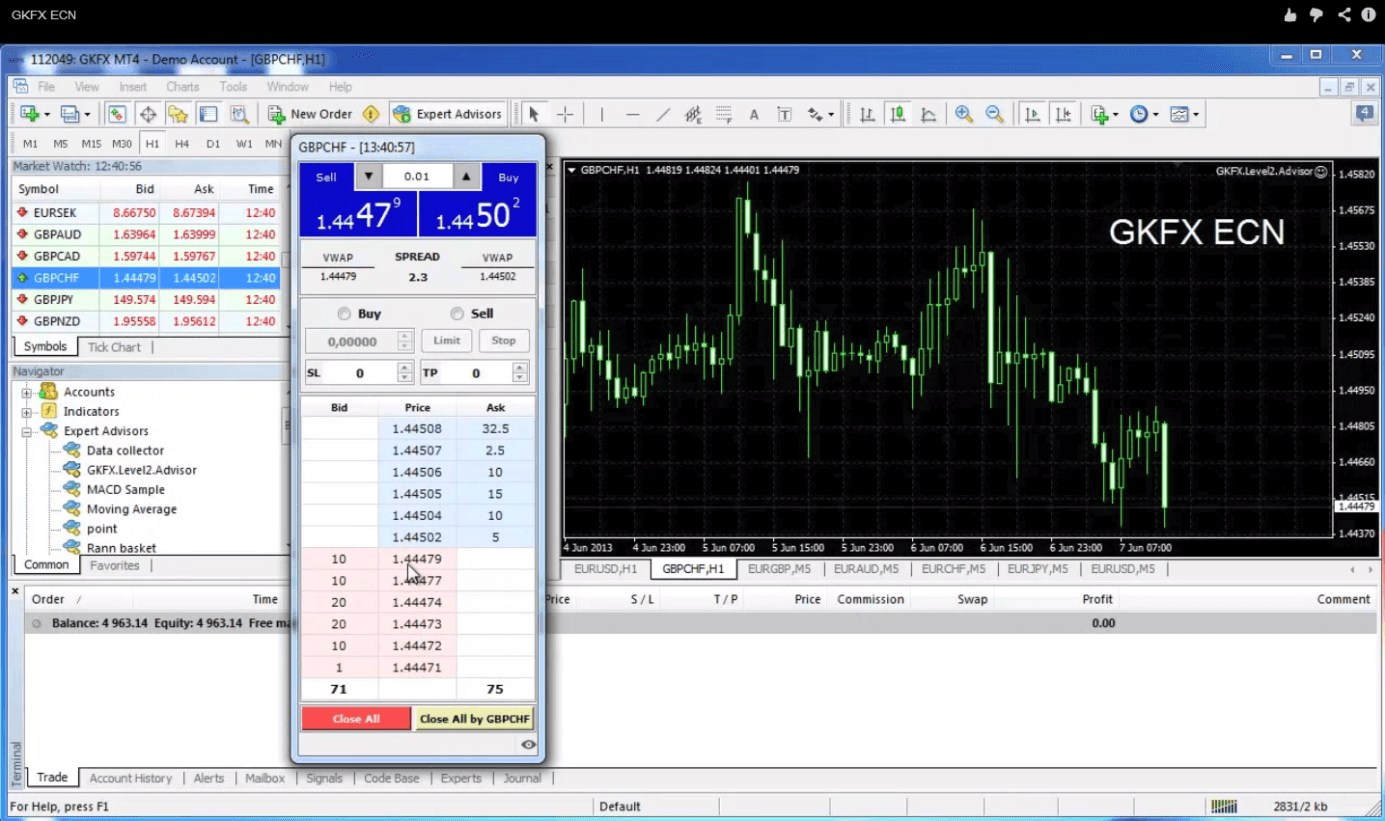Expand the Accounts tree node
Screen dimensions: 1385x821
(x=27, y=392)
